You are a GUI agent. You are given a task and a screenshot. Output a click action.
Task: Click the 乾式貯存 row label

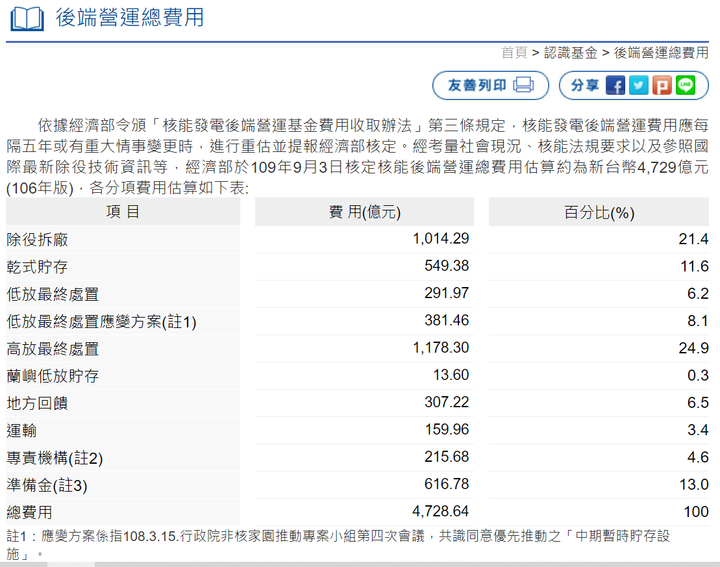coord(37,267)
